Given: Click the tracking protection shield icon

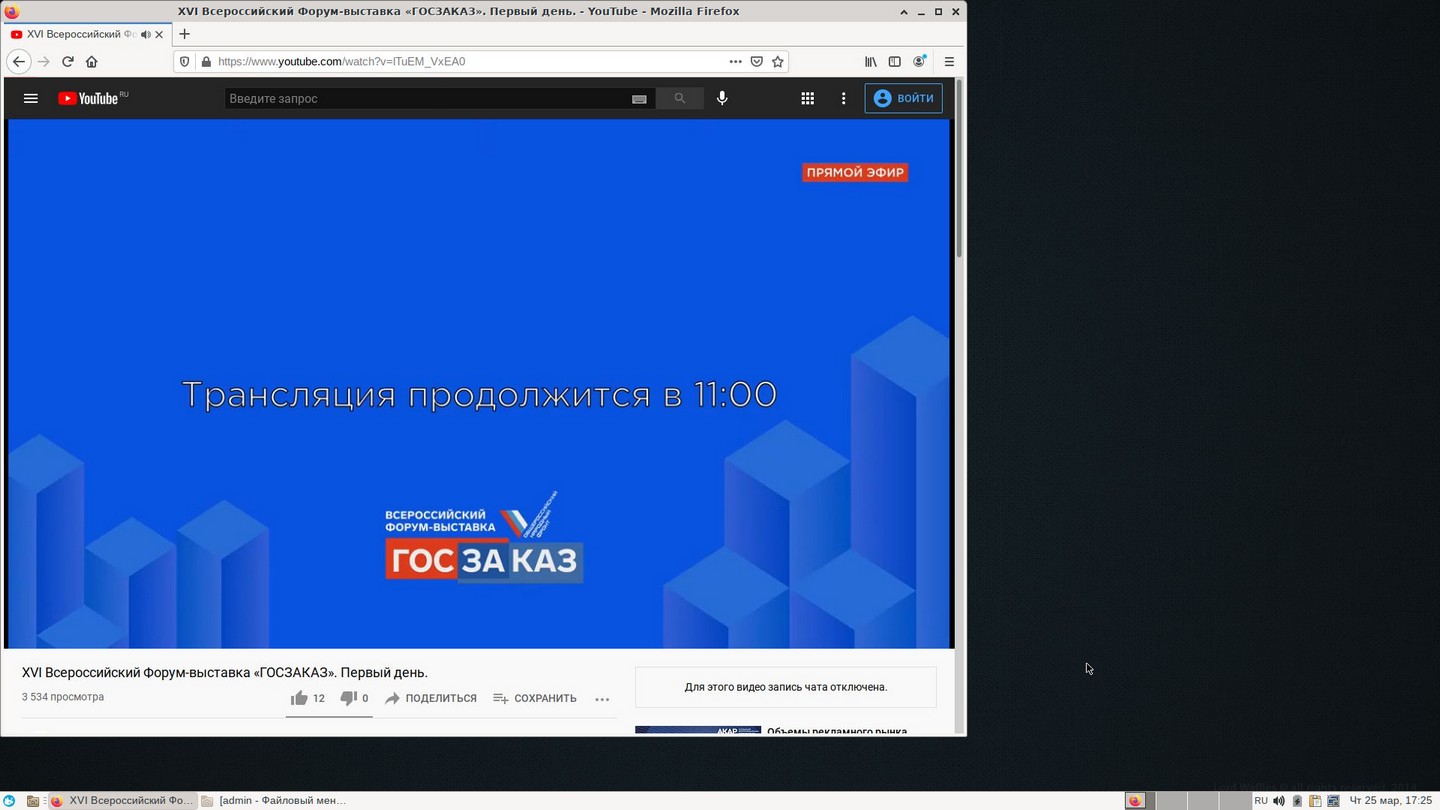Looking at the screenshot, I should 184,61.
